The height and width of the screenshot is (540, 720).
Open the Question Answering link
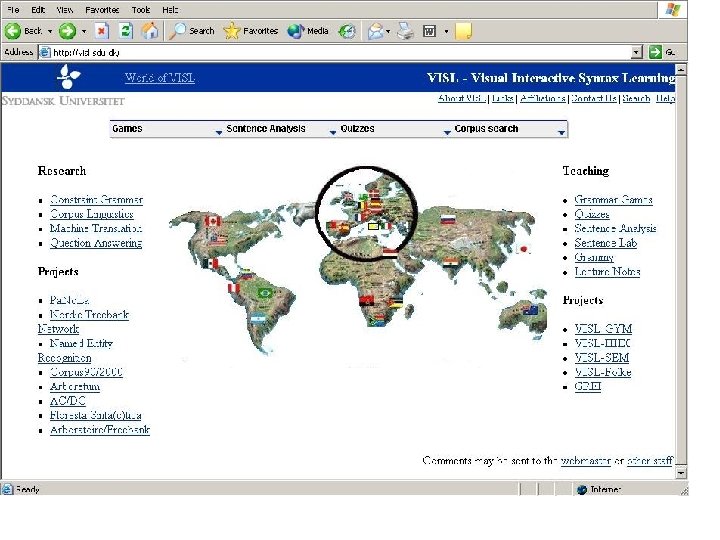[x=96, y=243]
